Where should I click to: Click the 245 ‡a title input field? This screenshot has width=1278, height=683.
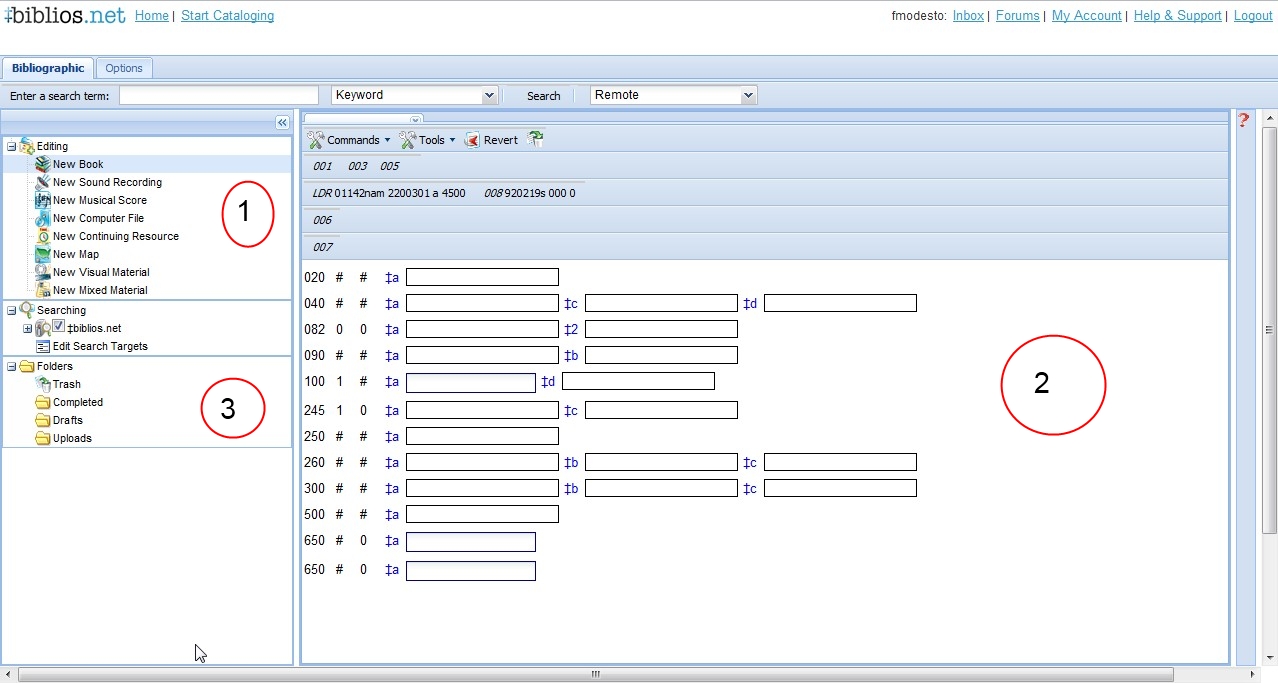point(482,410)
